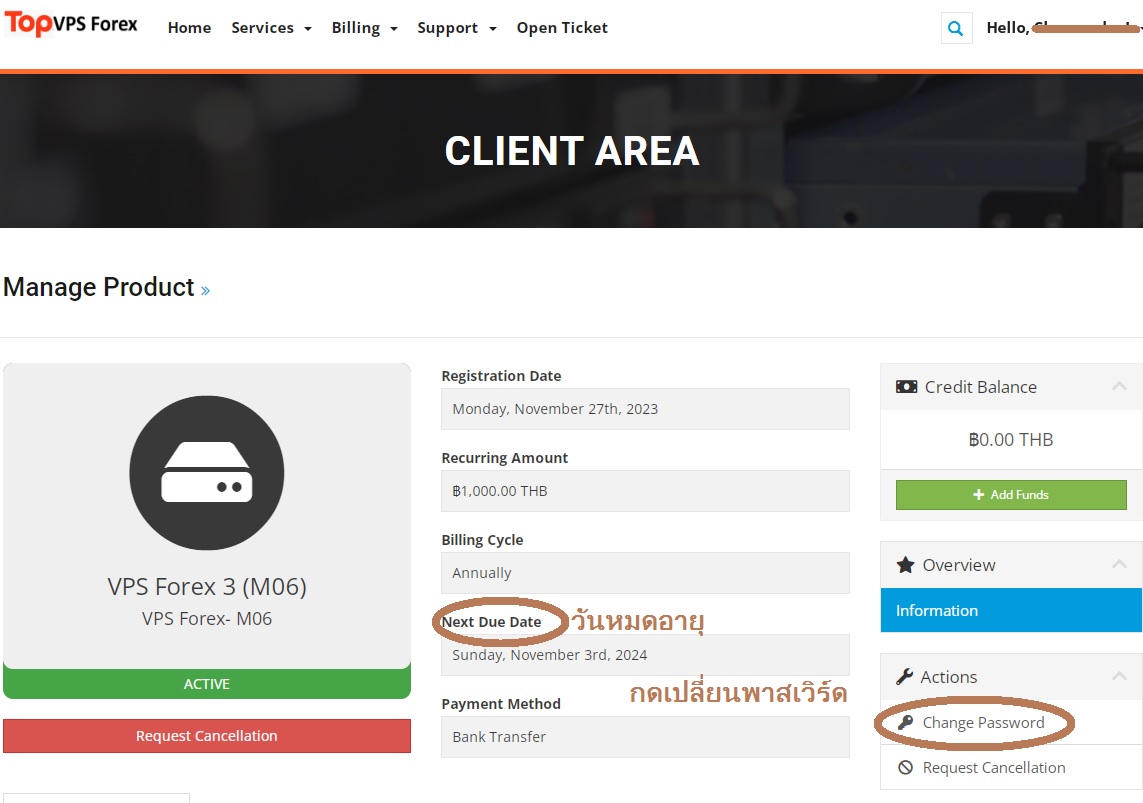Screen dimensions: 1143x803
Task: Open the Billing dropdown menu
Action: click(364, 28)
